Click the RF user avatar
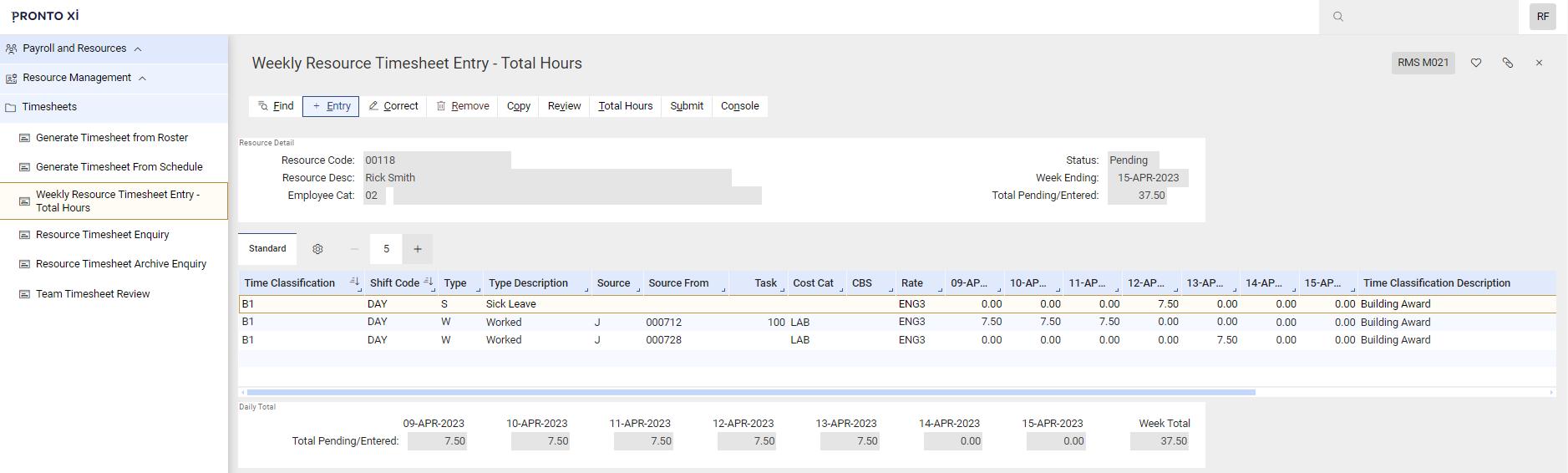 click(x=1543, y=17)
